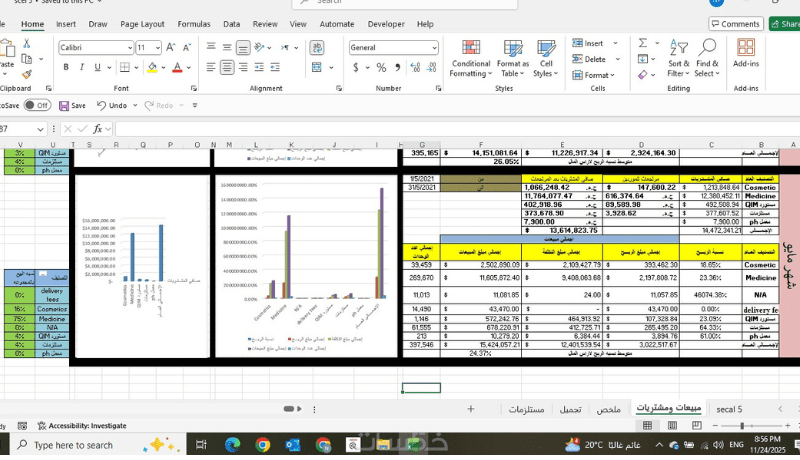Click Merge and Center icon
The image size is (800, 460).
click(x=317, y=67)
